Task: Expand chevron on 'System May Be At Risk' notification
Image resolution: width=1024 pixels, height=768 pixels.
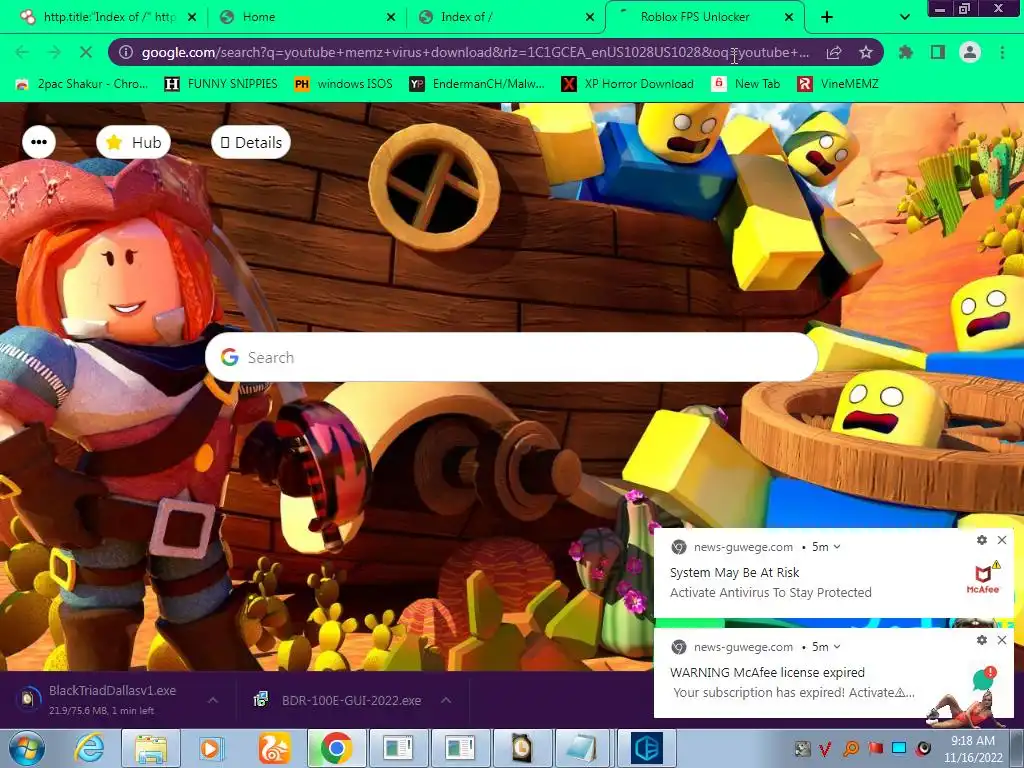Action: (837, 547)
